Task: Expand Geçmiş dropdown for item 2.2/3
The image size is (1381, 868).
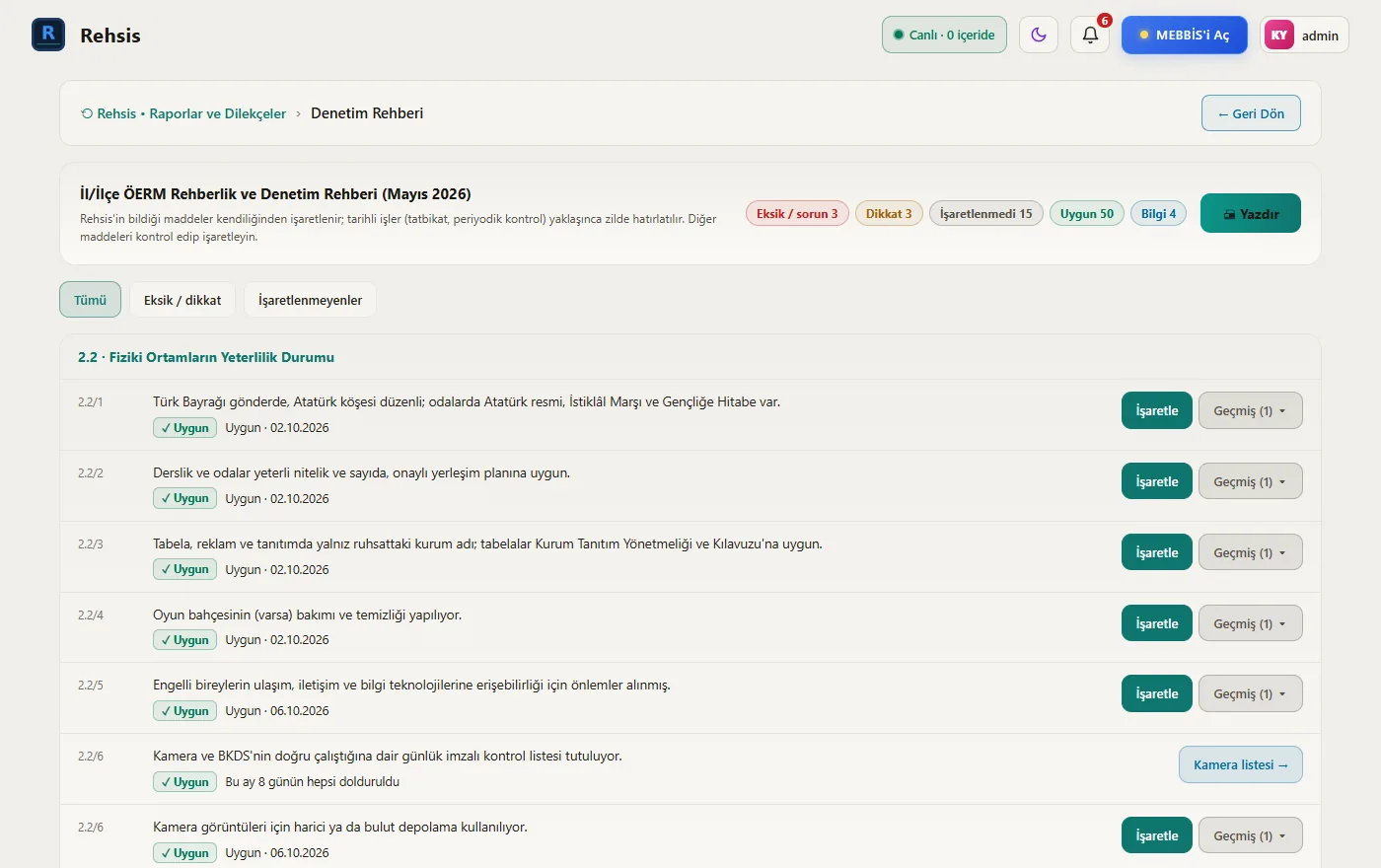Action: pos(1251,552)
